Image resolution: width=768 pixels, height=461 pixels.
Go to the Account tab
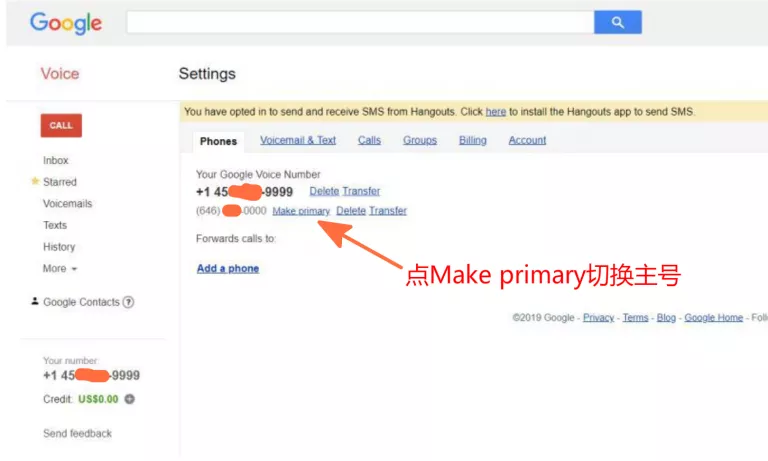coord(527,141)
